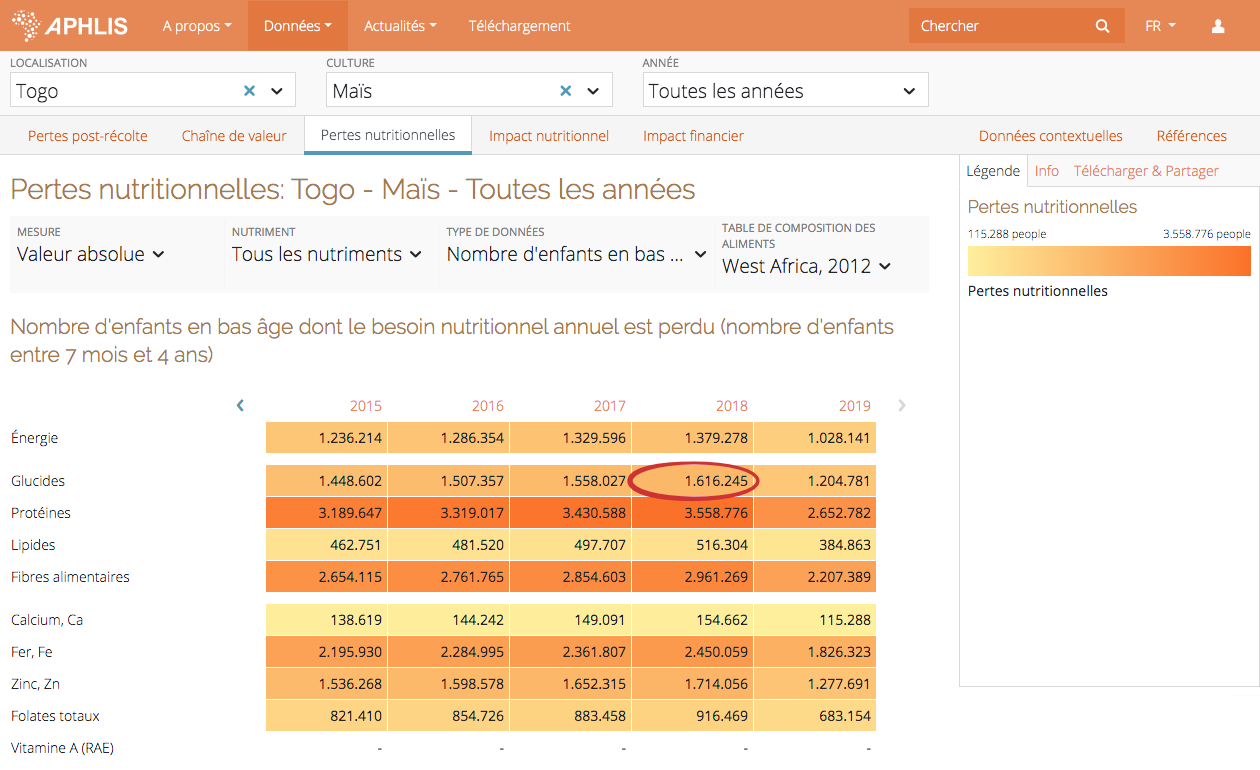The width and height of the screenshot is (1260, 770).
Task: Open the Pertes post-récolte tab
Action: click(88, 136)
